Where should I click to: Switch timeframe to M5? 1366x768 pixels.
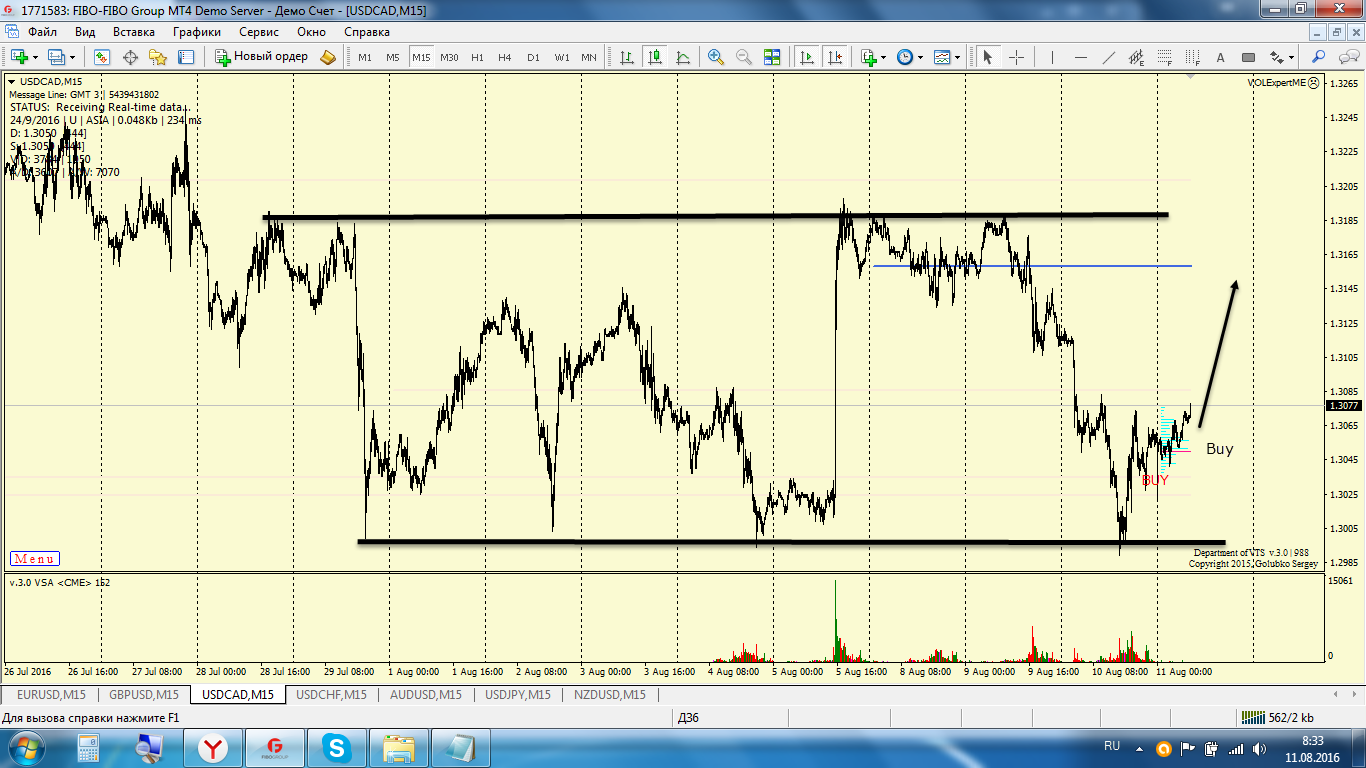tap(393, 57)
